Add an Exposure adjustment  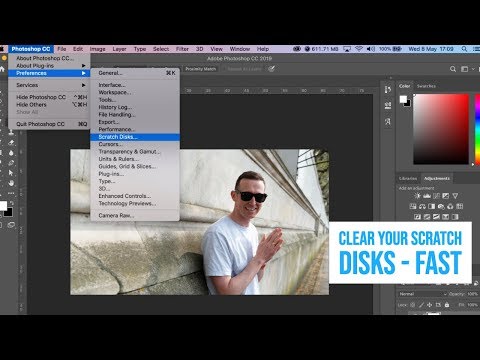click(x=445, y=196)
